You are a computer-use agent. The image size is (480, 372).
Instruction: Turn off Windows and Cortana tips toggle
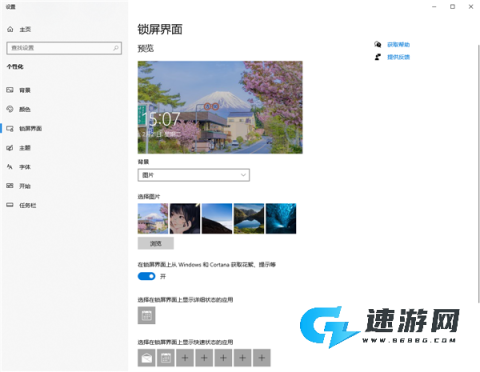pyautogui.click(x=147, y=276)
